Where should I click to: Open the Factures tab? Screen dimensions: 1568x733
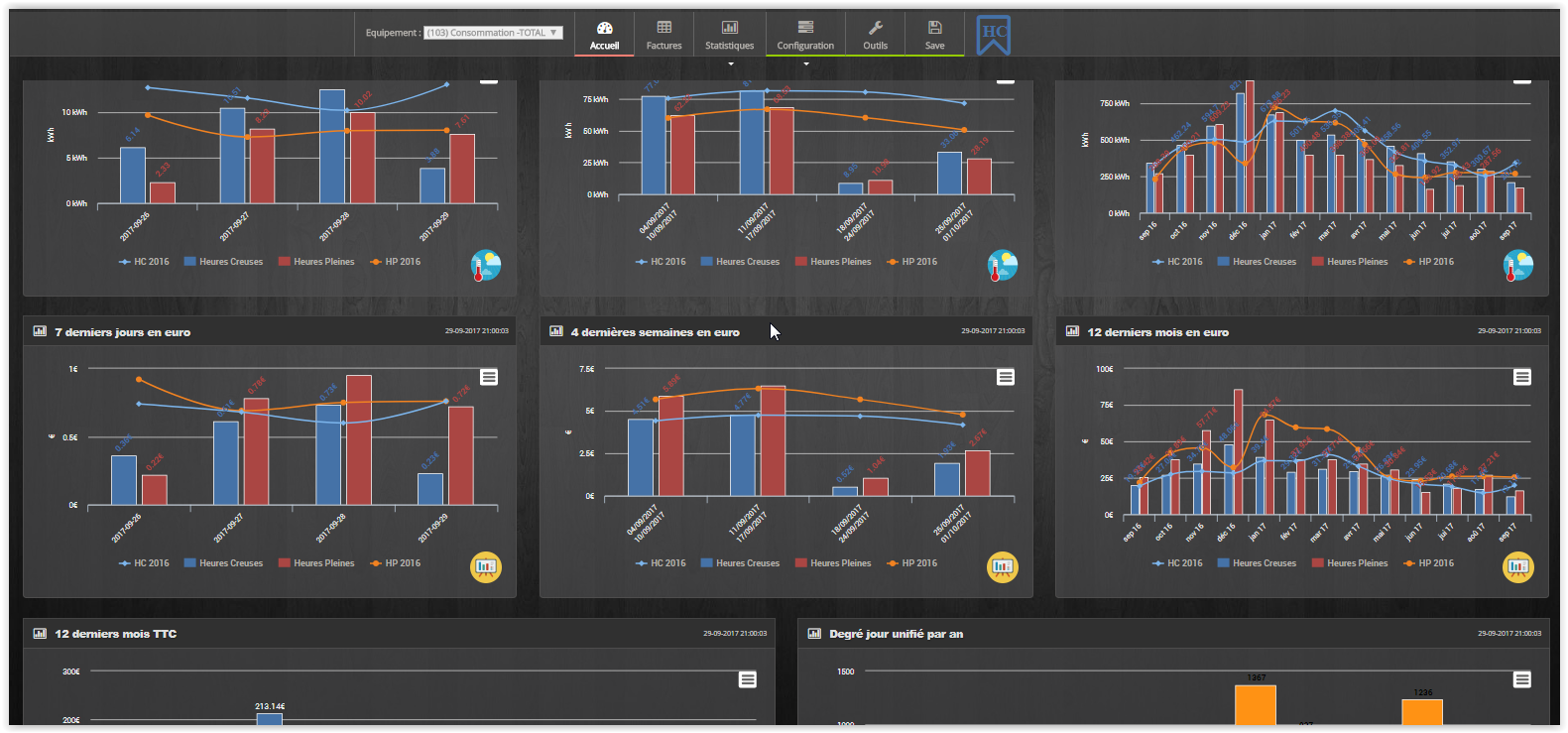click(x=663, y=35)
